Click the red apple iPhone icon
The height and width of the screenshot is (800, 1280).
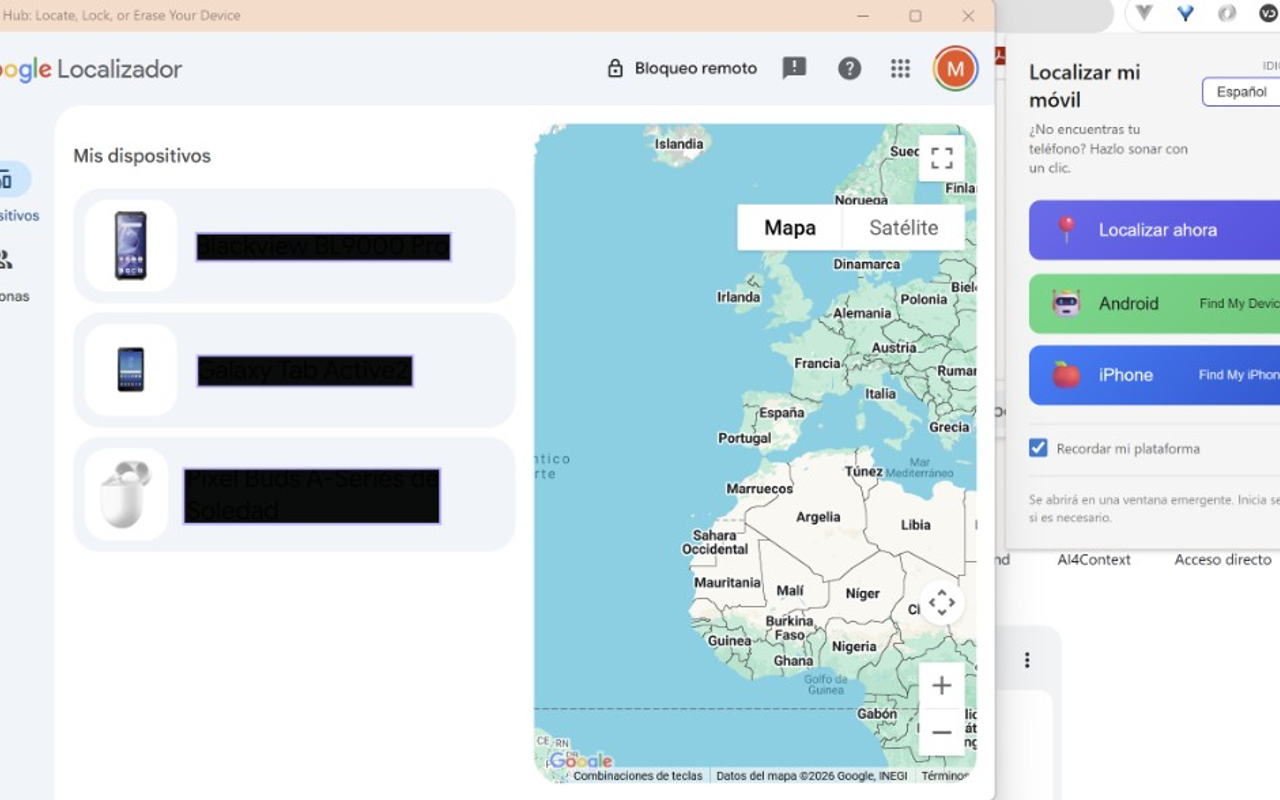[x=1066, y=375]
